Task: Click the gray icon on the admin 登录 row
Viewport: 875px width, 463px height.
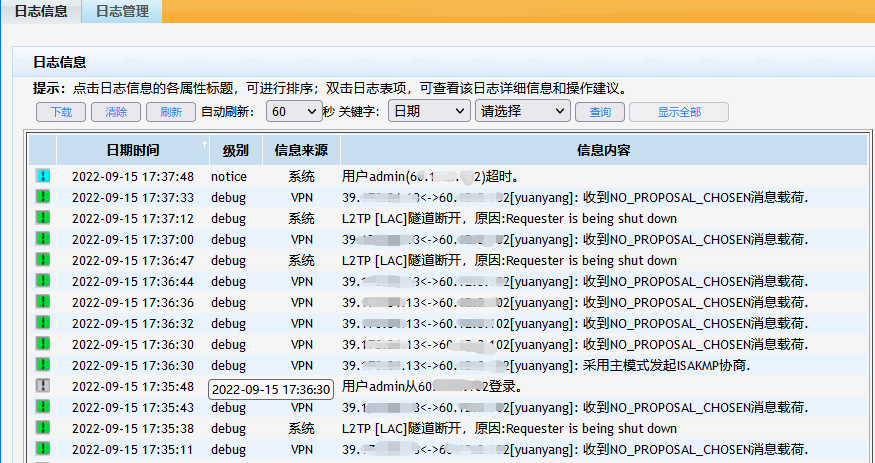Action: (43, 386)
